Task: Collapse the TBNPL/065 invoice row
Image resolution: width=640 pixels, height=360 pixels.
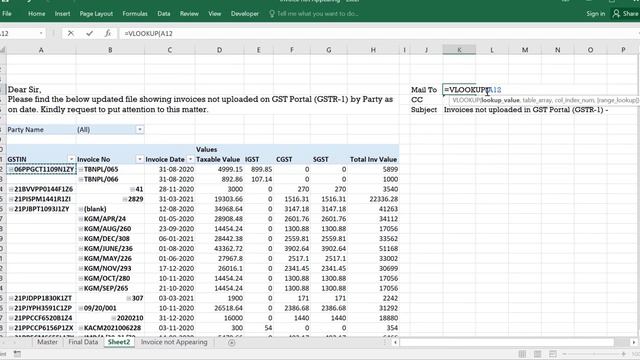Action: 81,169
